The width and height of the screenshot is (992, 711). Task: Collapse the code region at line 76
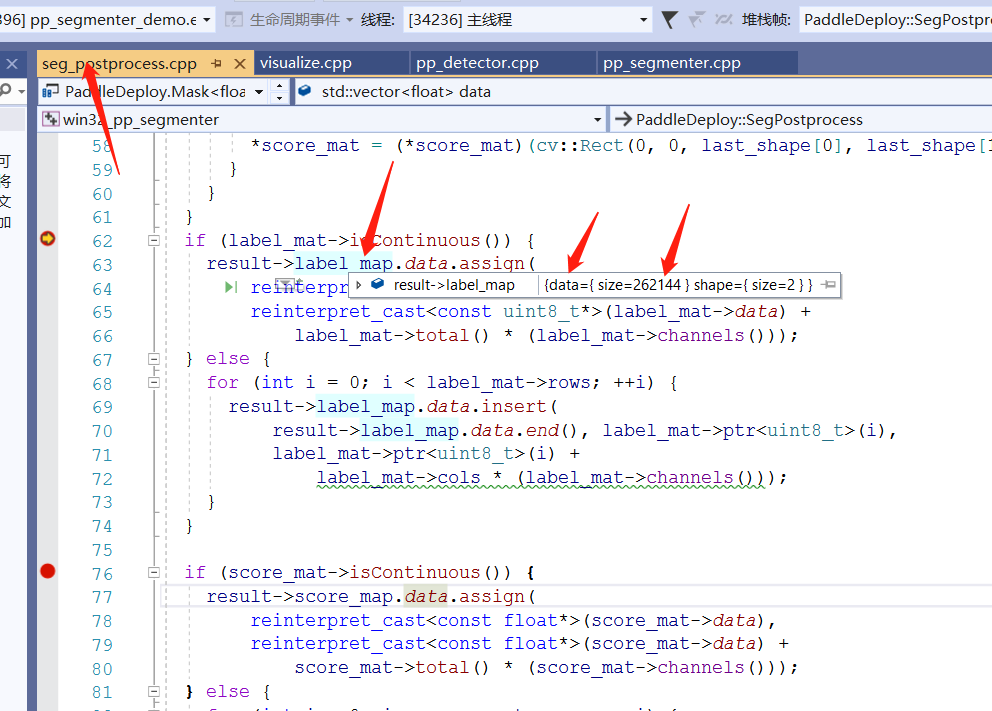pos(154,572)
